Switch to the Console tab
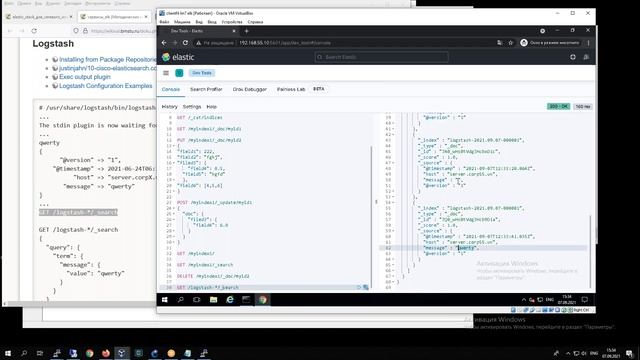The height and width of the screenshot is (360, 640). (x=171, y=89)
